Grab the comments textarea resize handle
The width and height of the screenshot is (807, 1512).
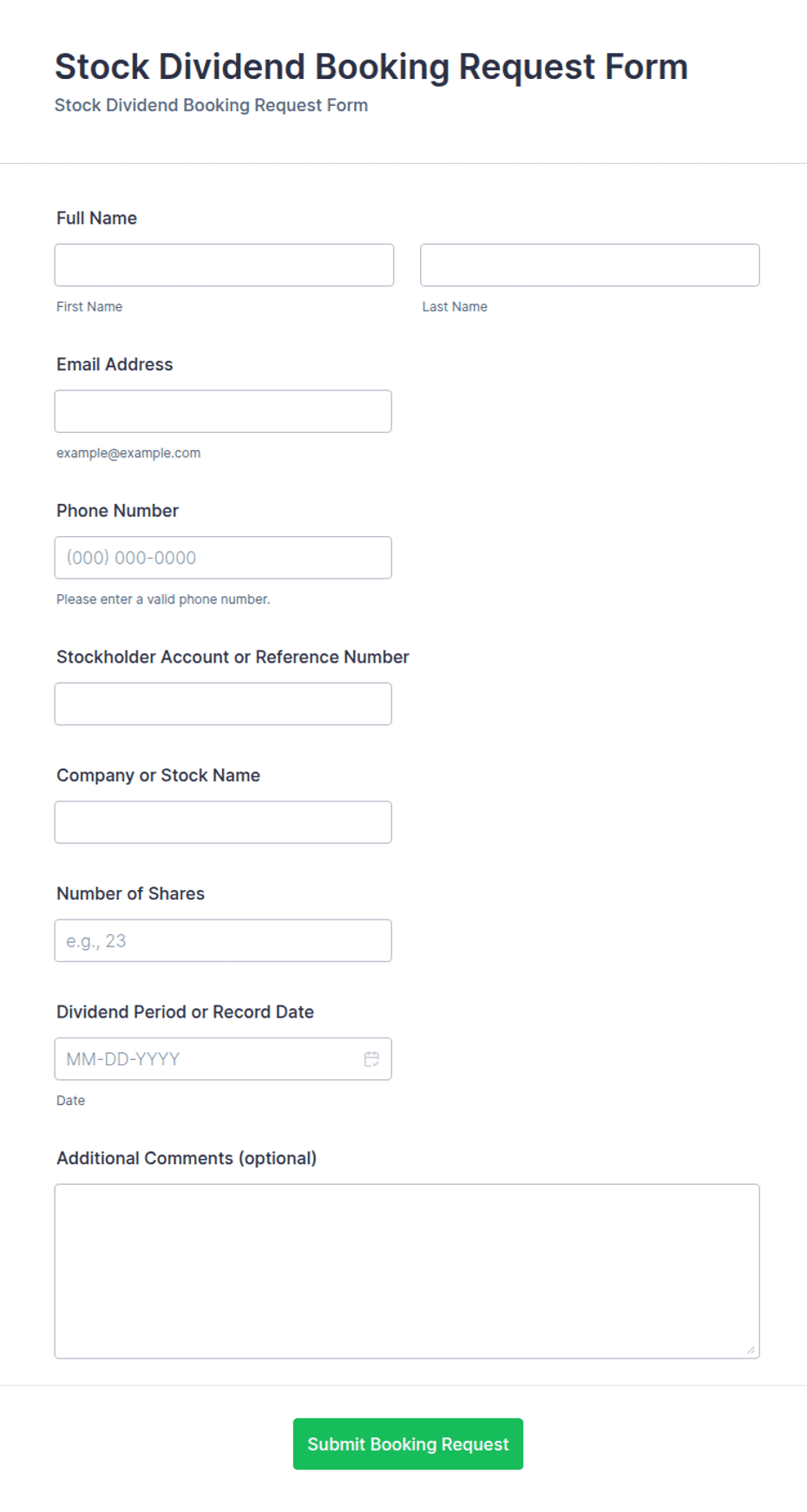coord(751,1349)
